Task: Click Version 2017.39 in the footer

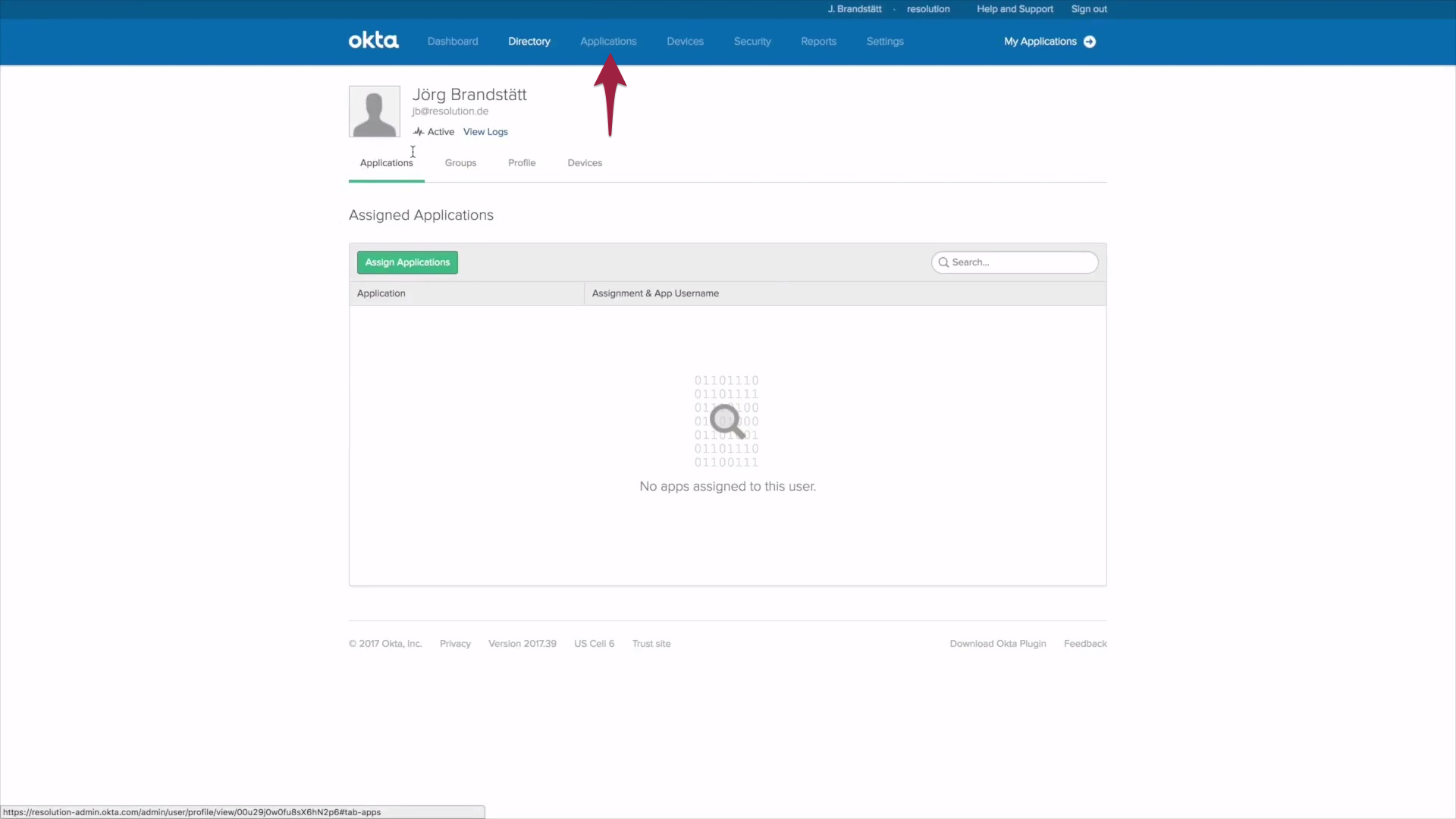Action: 522,644
